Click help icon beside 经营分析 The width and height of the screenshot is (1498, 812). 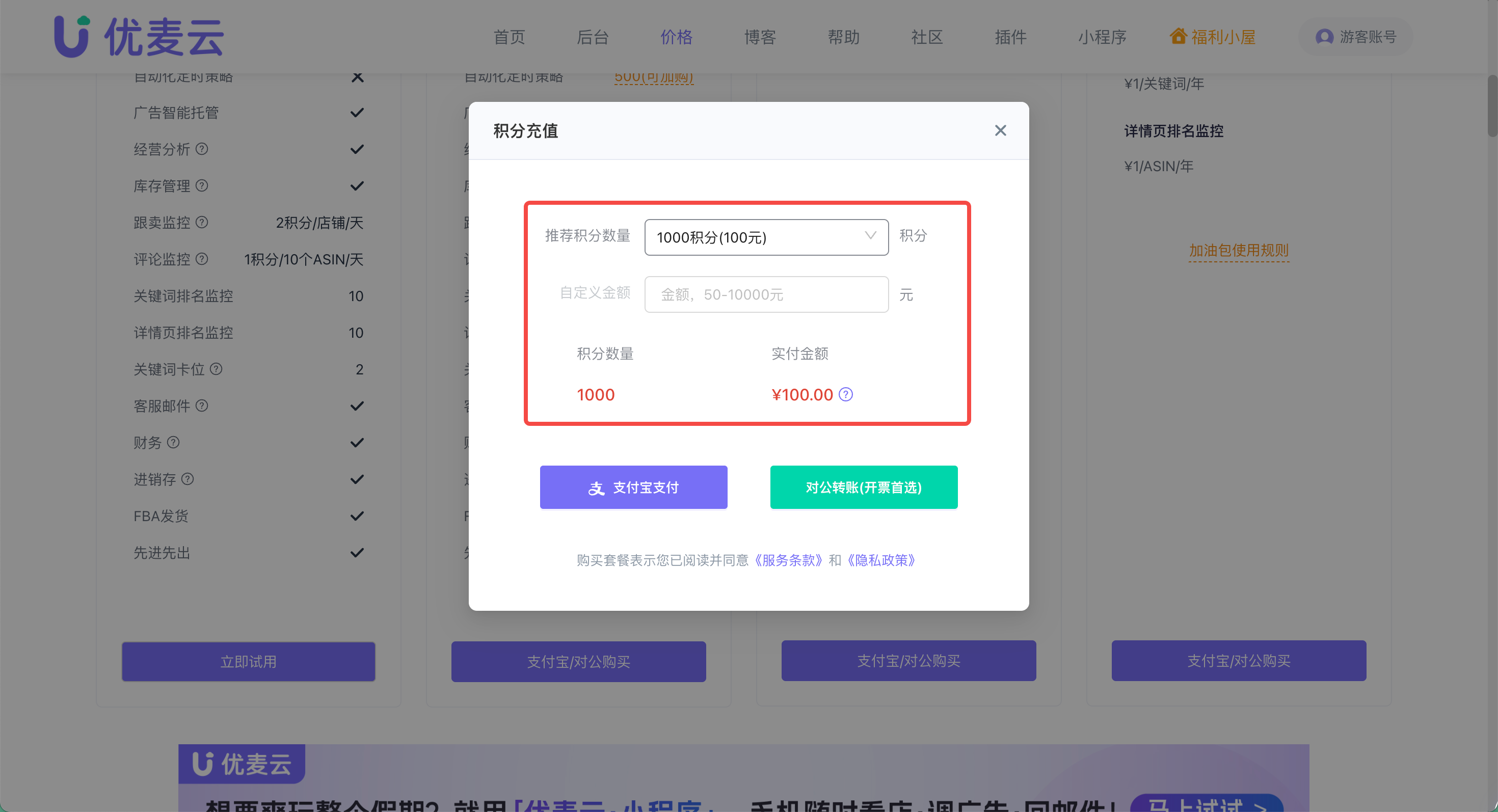pos(202,149)
